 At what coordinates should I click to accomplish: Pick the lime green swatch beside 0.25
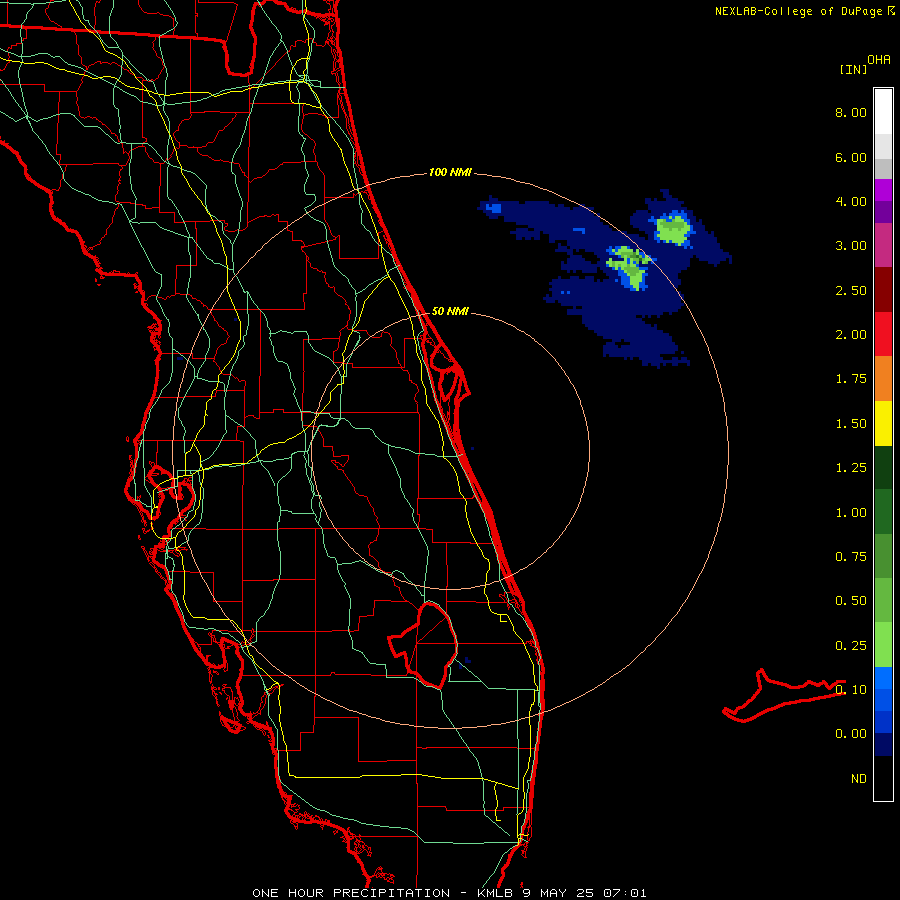[x=883, y=645]
